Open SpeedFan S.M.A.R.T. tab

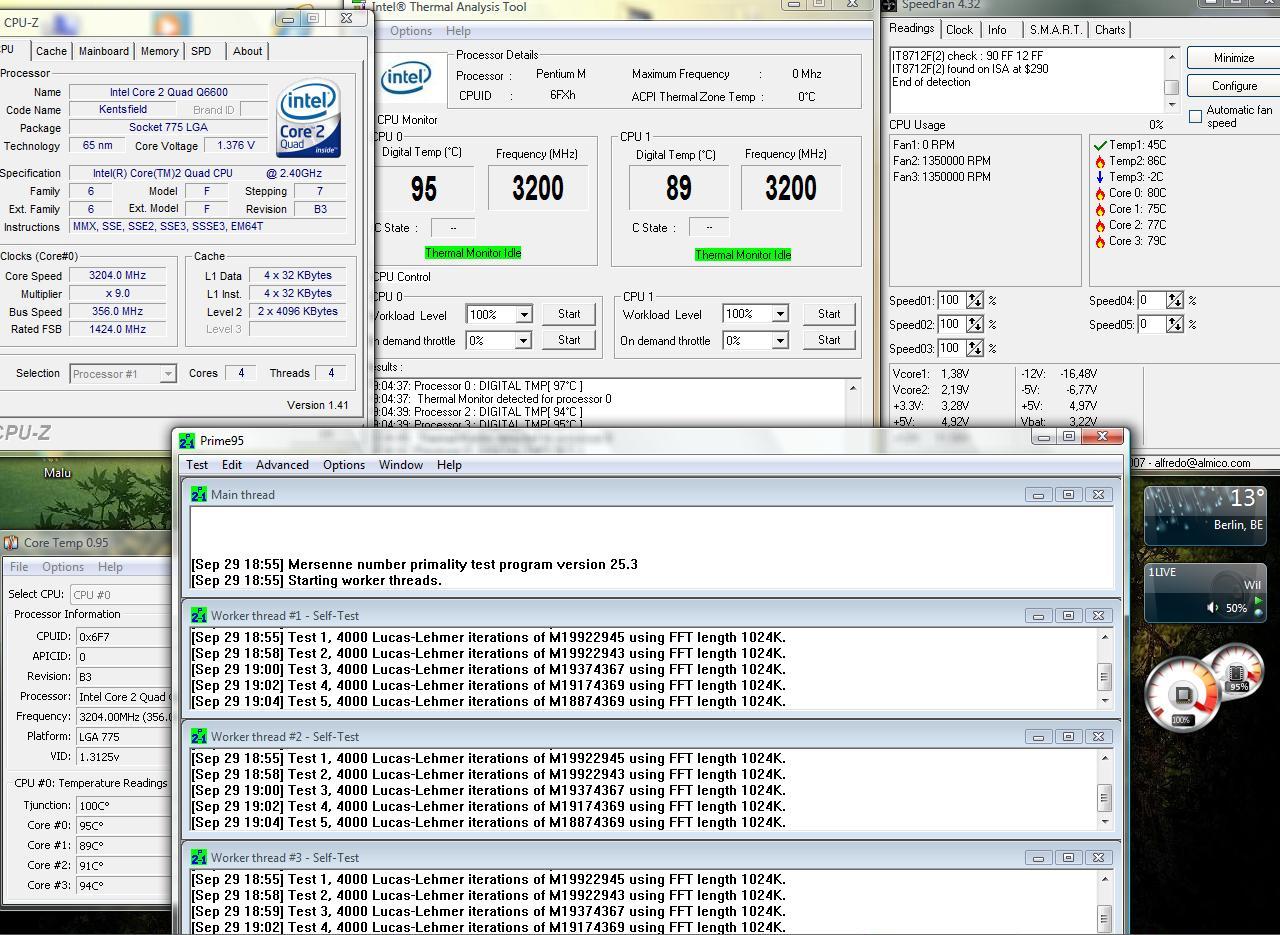(1056, 30)
